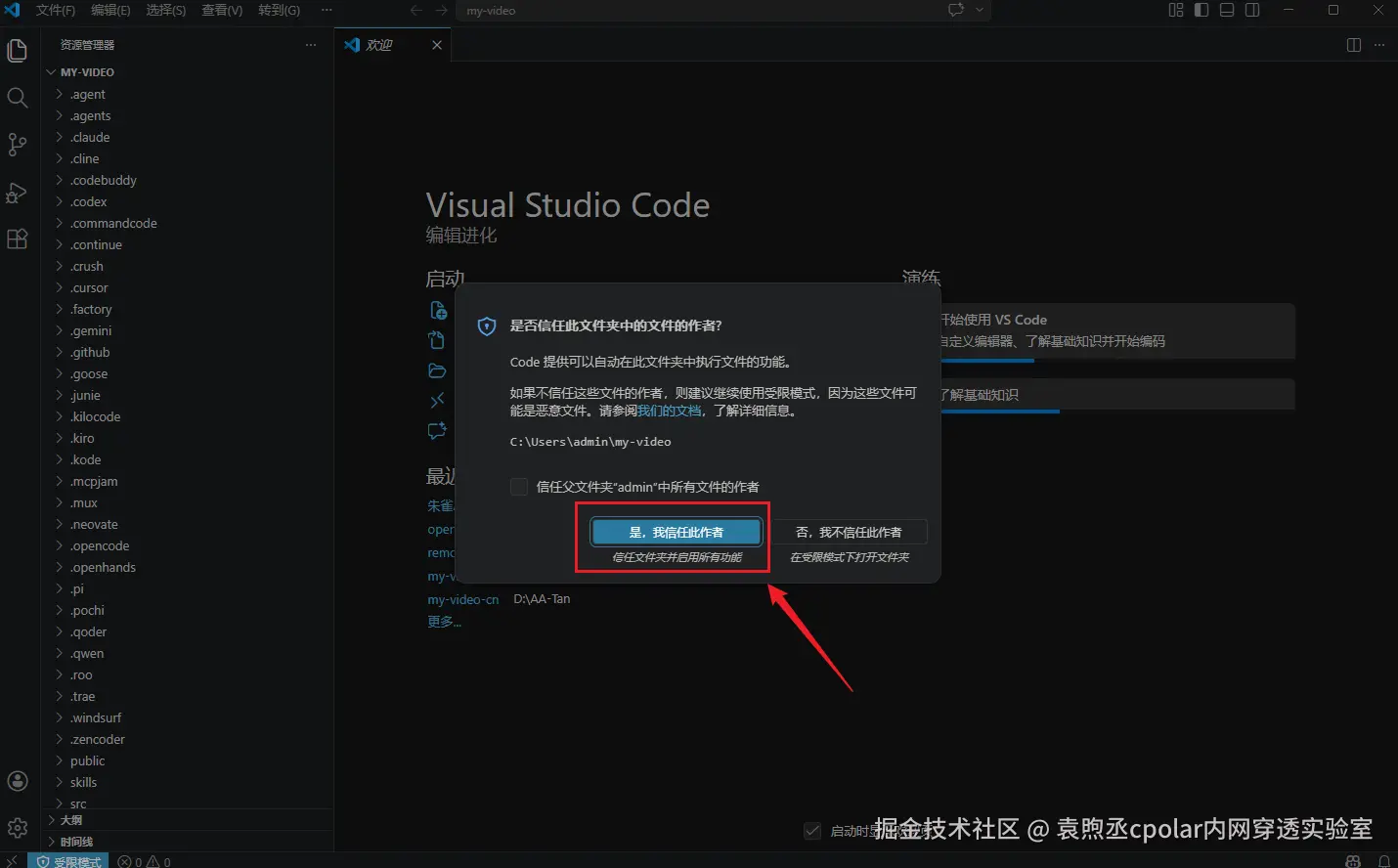Open Source Control view in activity bar
The height and width of the screenshot is (868, 1398).
coord(18,145)
